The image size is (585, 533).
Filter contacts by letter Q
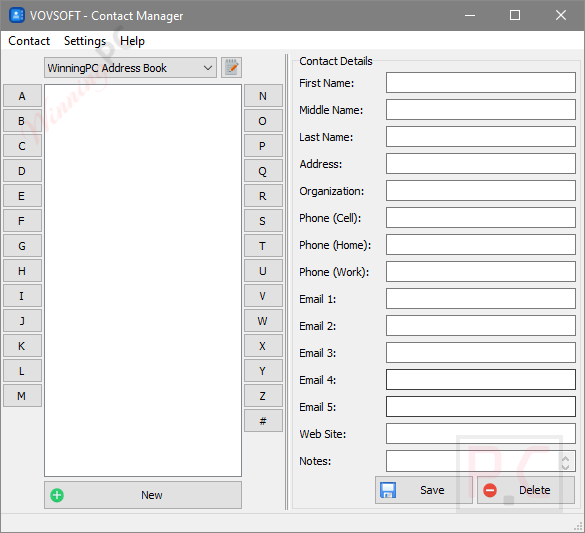click(x=263, y=171)
